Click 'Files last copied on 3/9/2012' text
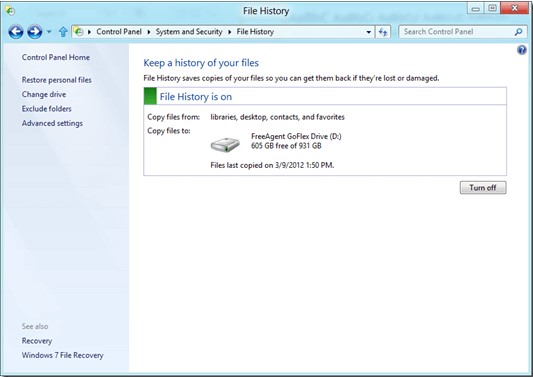This screenshot has height=377, width=533. 272,166
